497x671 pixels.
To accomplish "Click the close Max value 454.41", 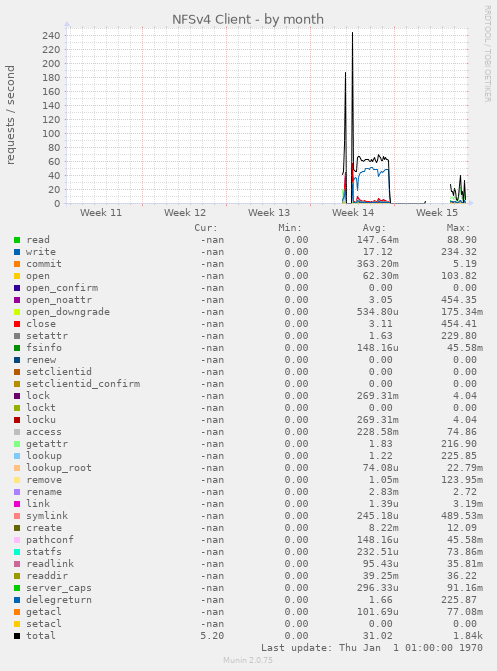I will click(x=458, y=324).
